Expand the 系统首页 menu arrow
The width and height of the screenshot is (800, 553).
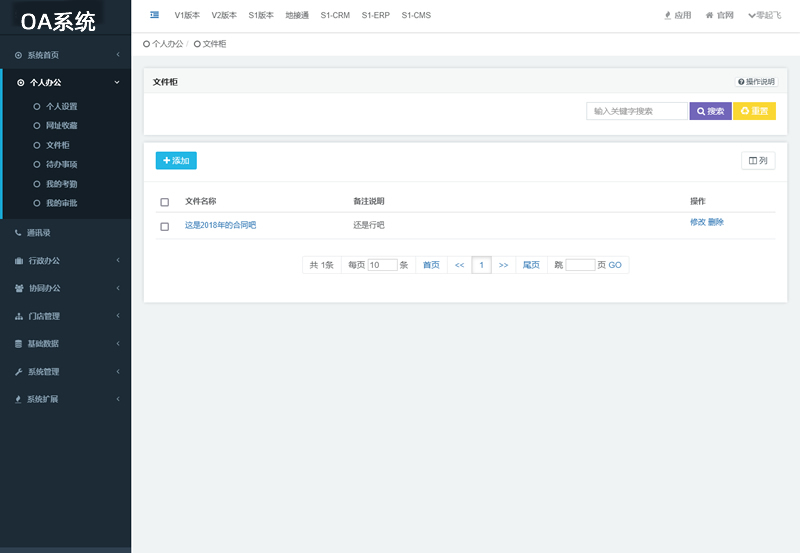click(x=118, y=55)
